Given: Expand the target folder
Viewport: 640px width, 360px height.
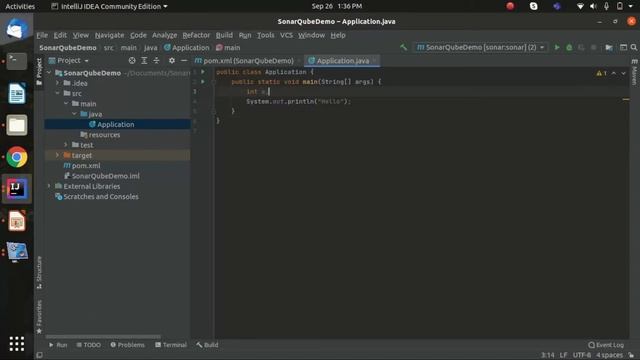Looking at the screenshot, I should (58, 155).
